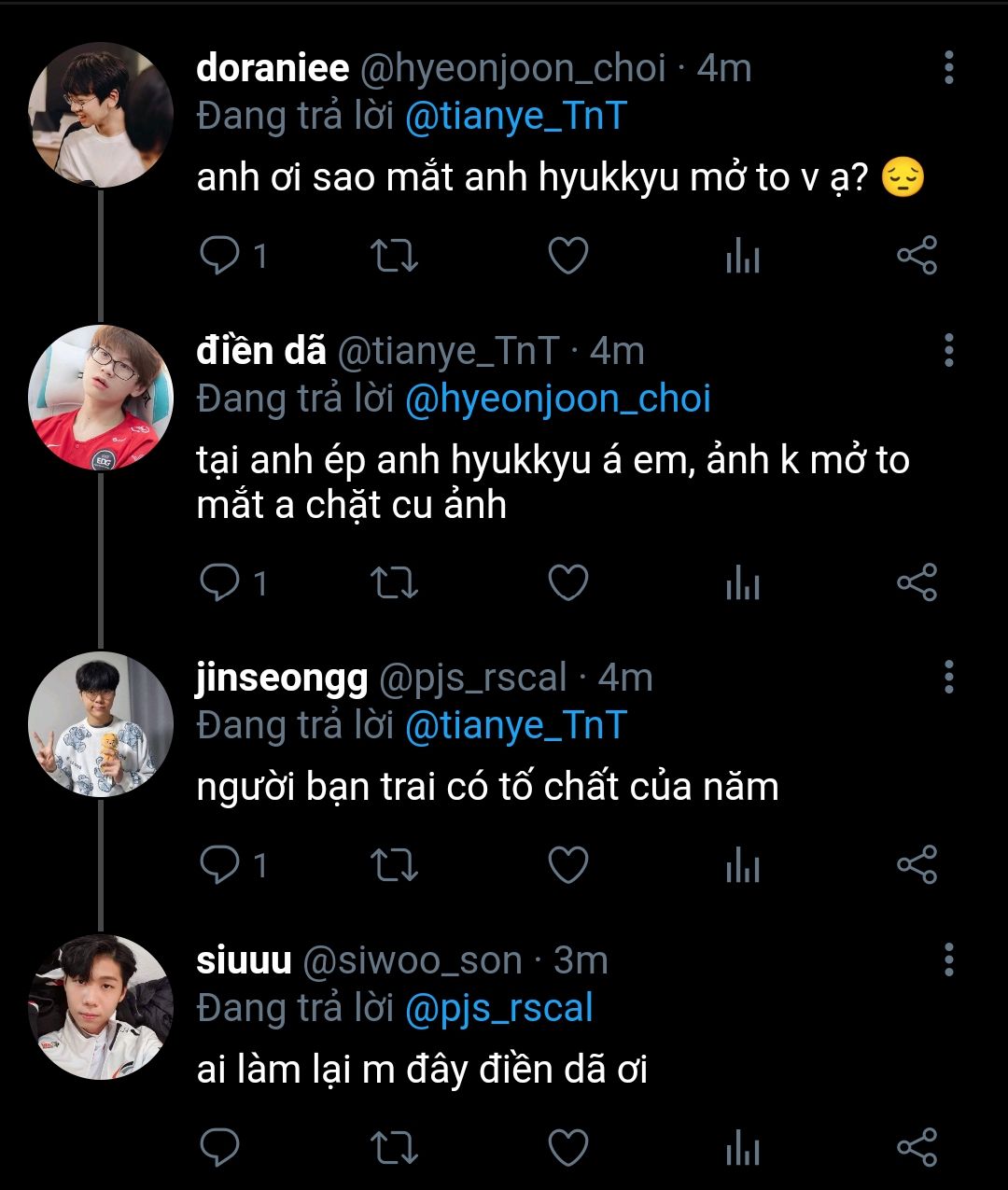Open more options menu on điền dã's tweet
1008x1190 pixels.
(x=948, y=350)
